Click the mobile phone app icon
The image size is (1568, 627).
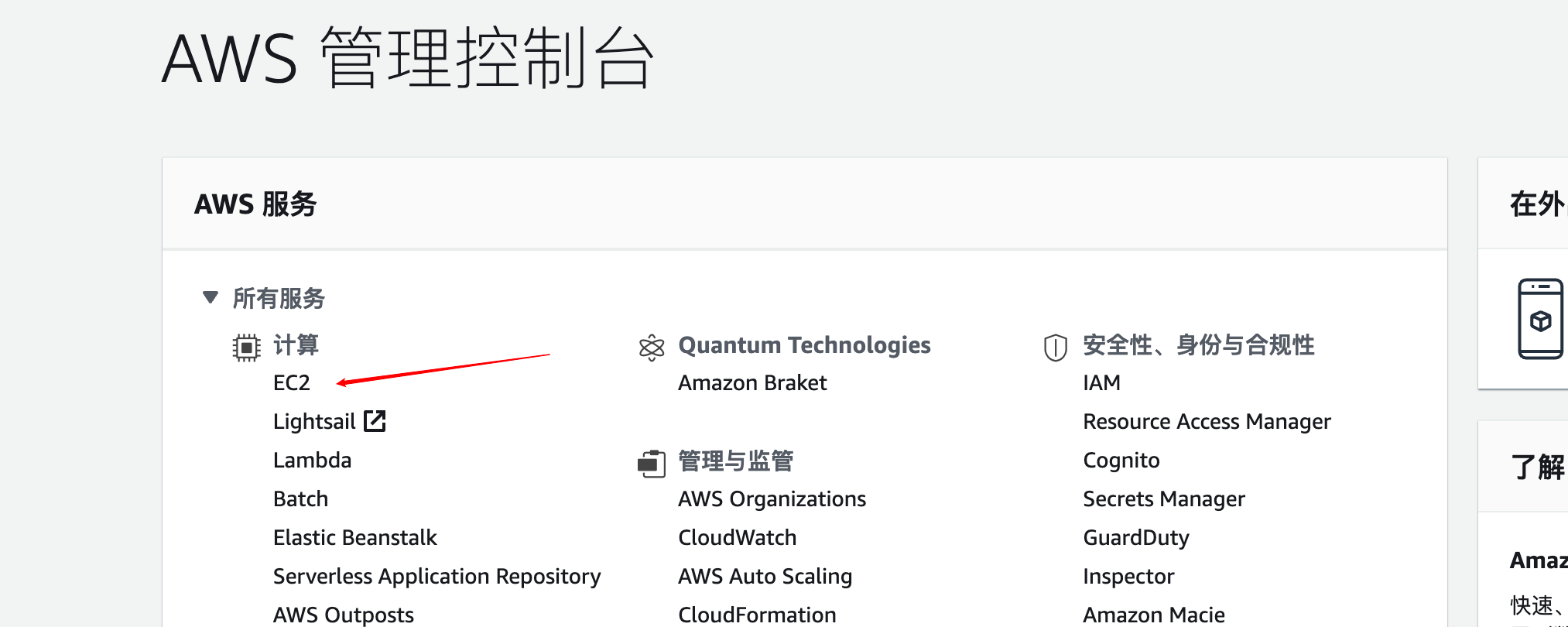[1539, 319]
